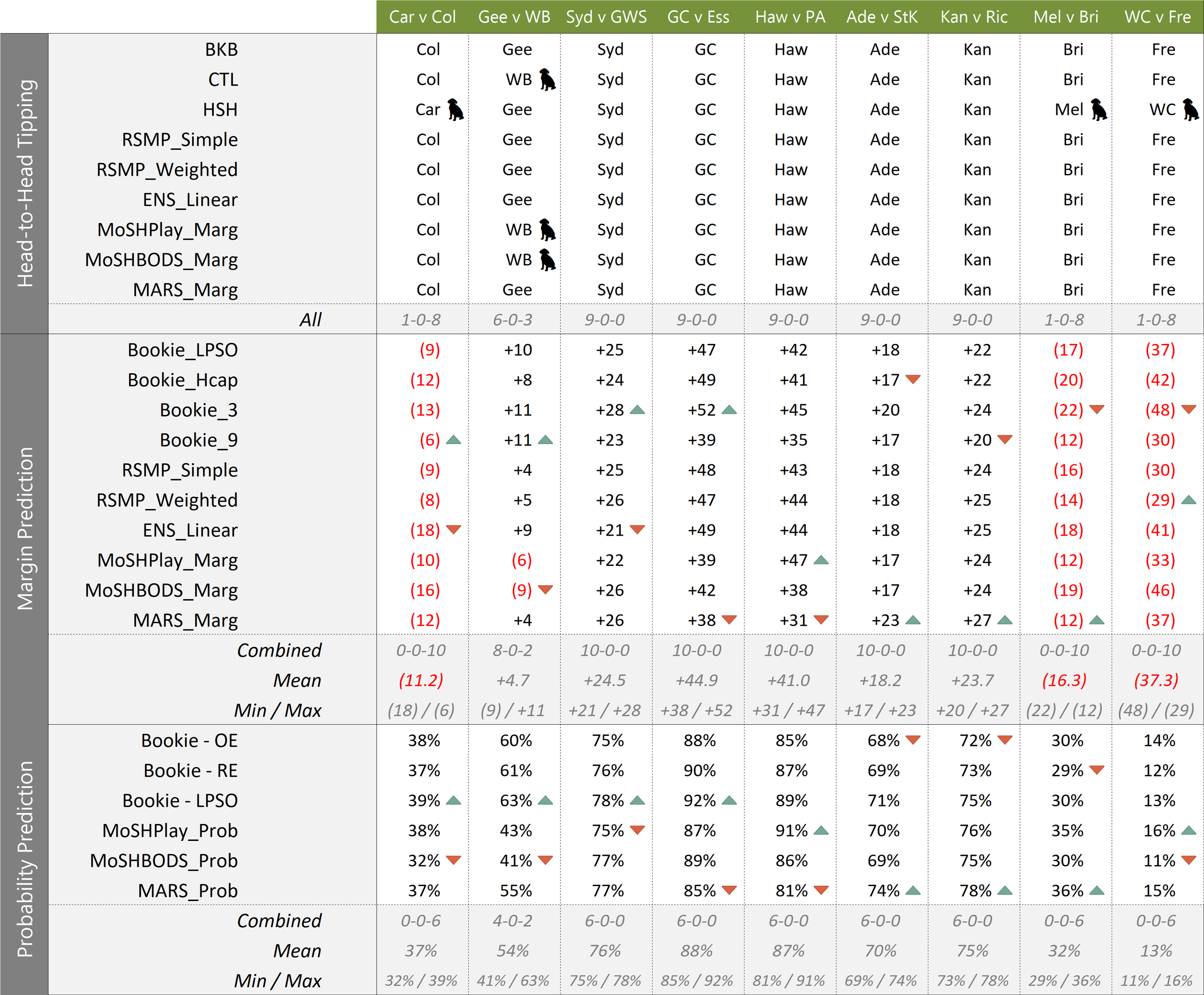
Task: Click green up arrow beside Bookie_9 (6) margin
Action: click(453, 440)
